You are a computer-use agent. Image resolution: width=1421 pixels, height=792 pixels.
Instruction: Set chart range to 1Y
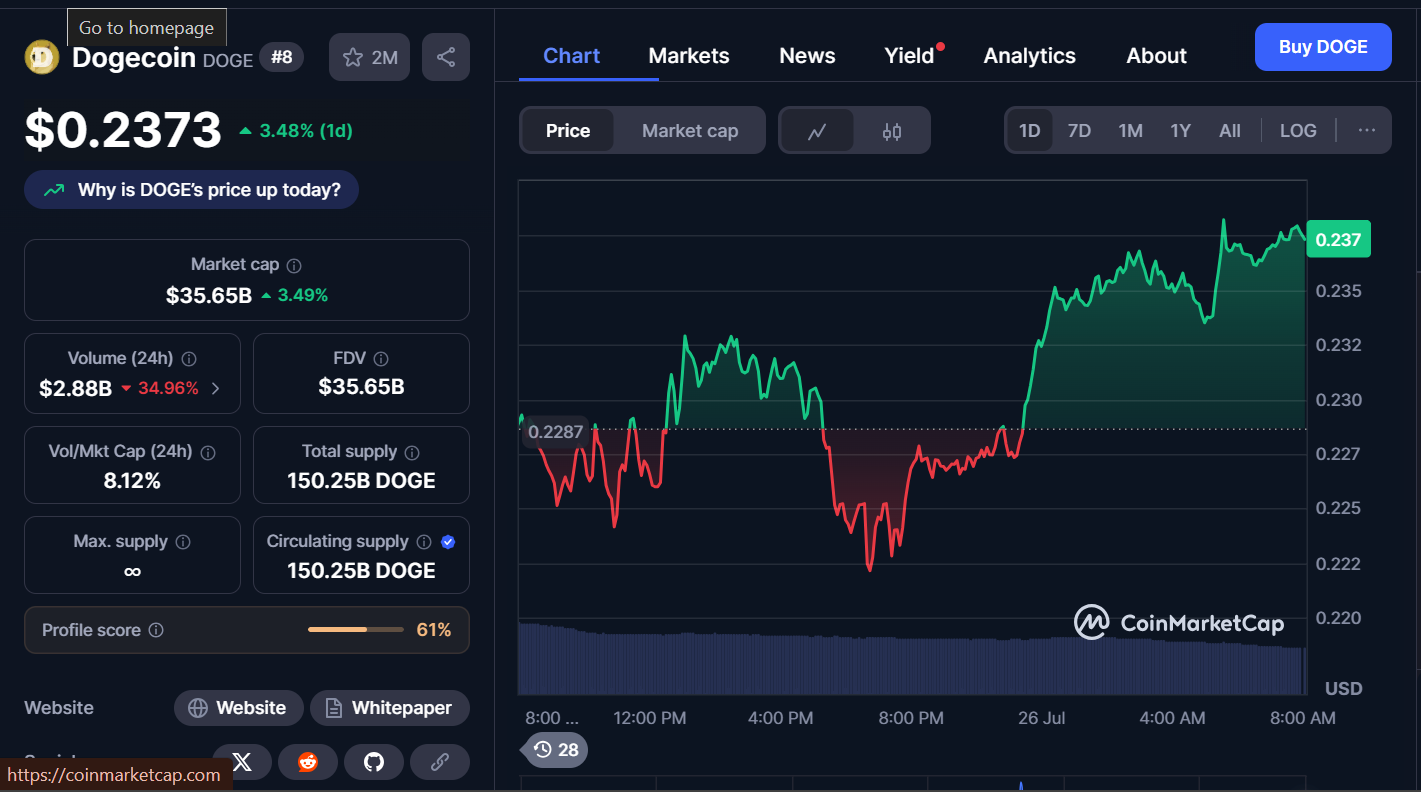(1181, 131)
